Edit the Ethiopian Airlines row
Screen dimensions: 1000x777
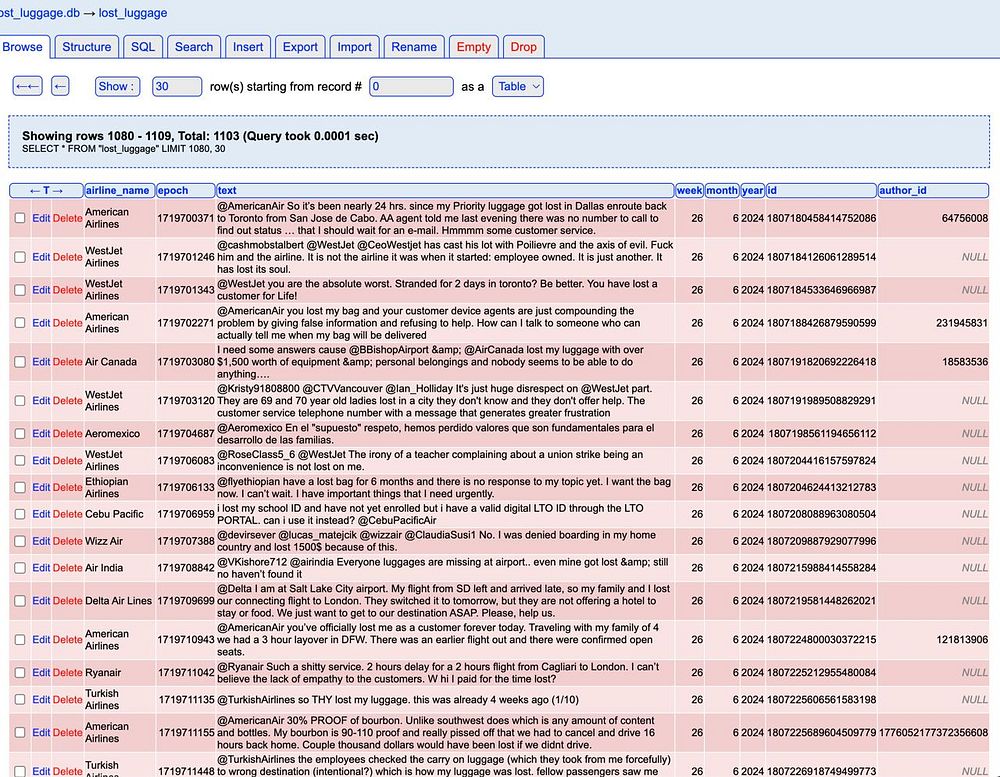pyautogui.click(x=41, y=487)
